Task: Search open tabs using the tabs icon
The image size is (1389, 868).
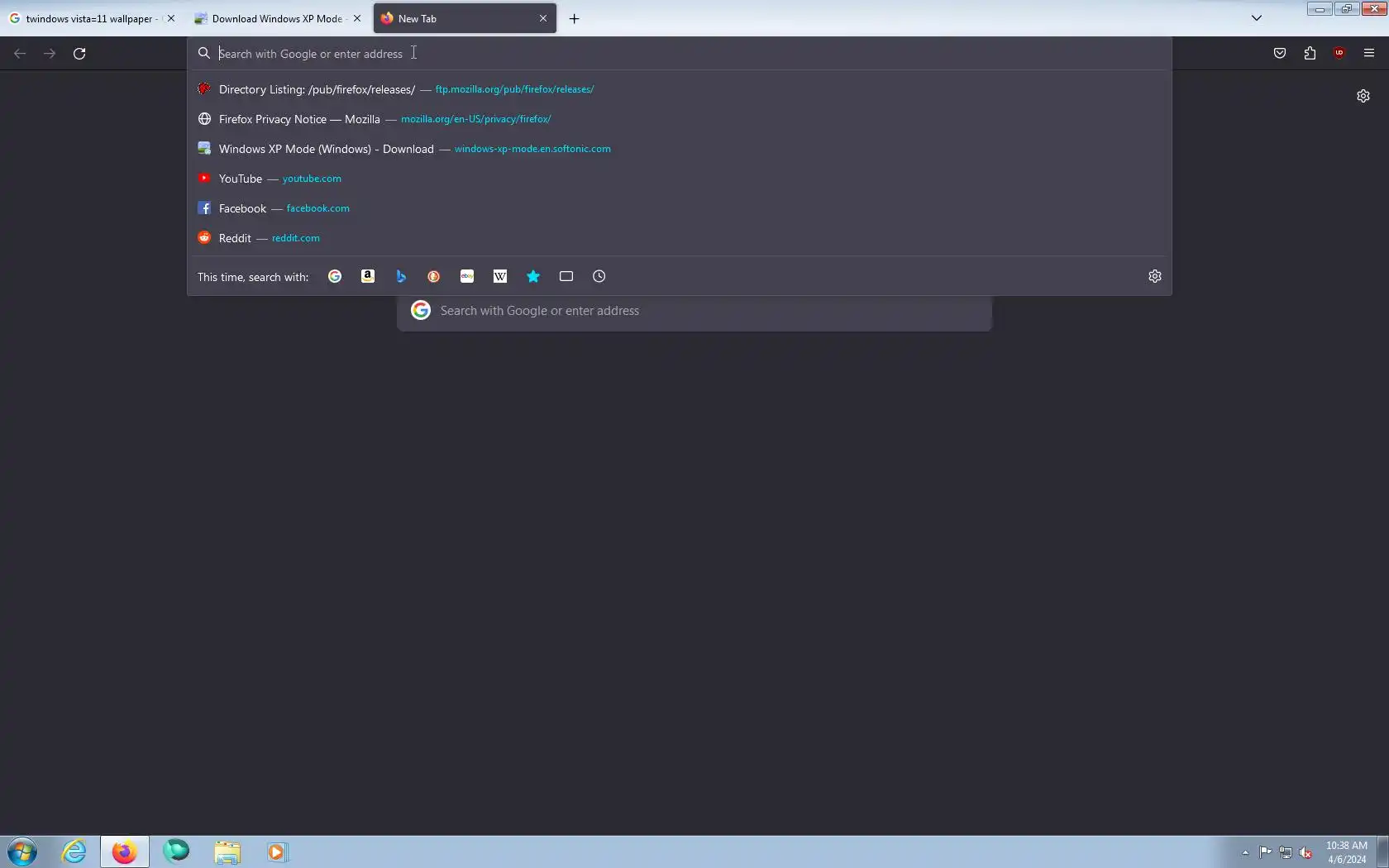Action: pyautogui.click(x=566, y=276)
